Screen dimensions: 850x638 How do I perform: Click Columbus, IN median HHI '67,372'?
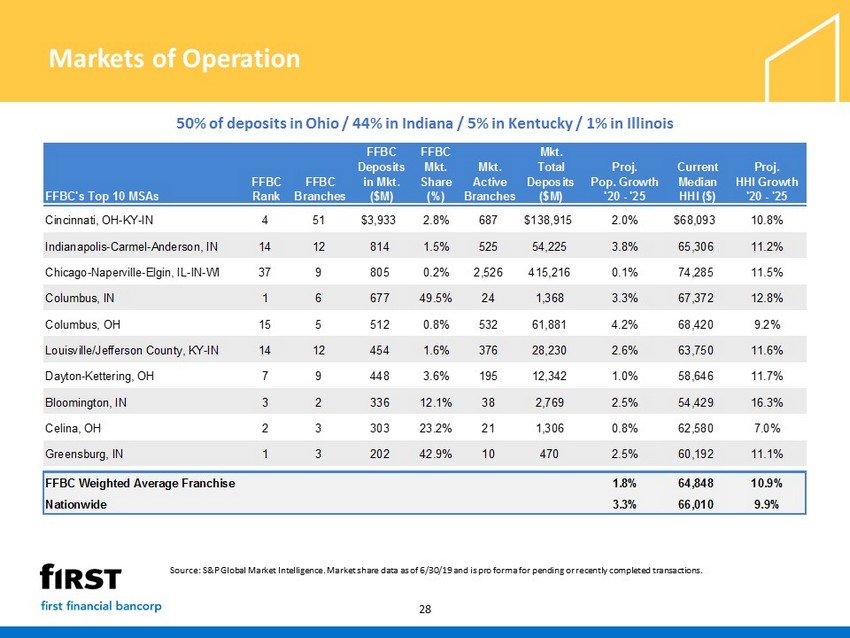[x=696, y=298]
